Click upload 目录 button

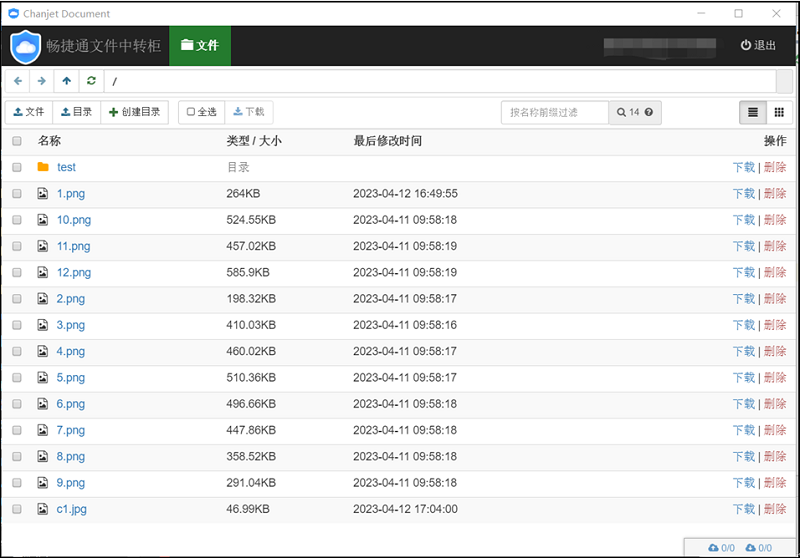tap(77, 112)
